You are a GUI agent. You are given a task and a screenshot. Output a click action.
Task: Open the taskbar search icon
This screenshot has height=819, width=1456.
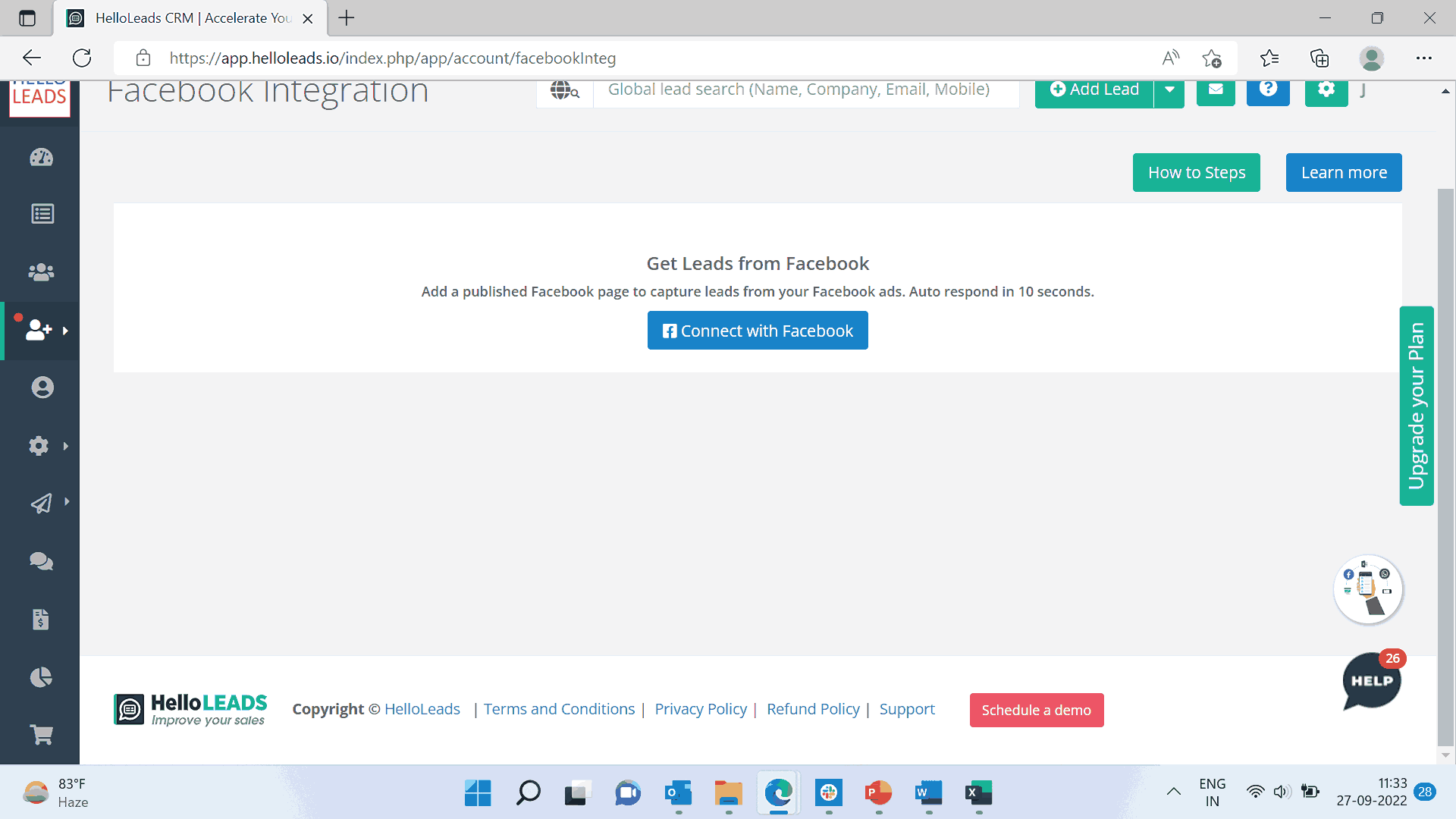(528, 793)
